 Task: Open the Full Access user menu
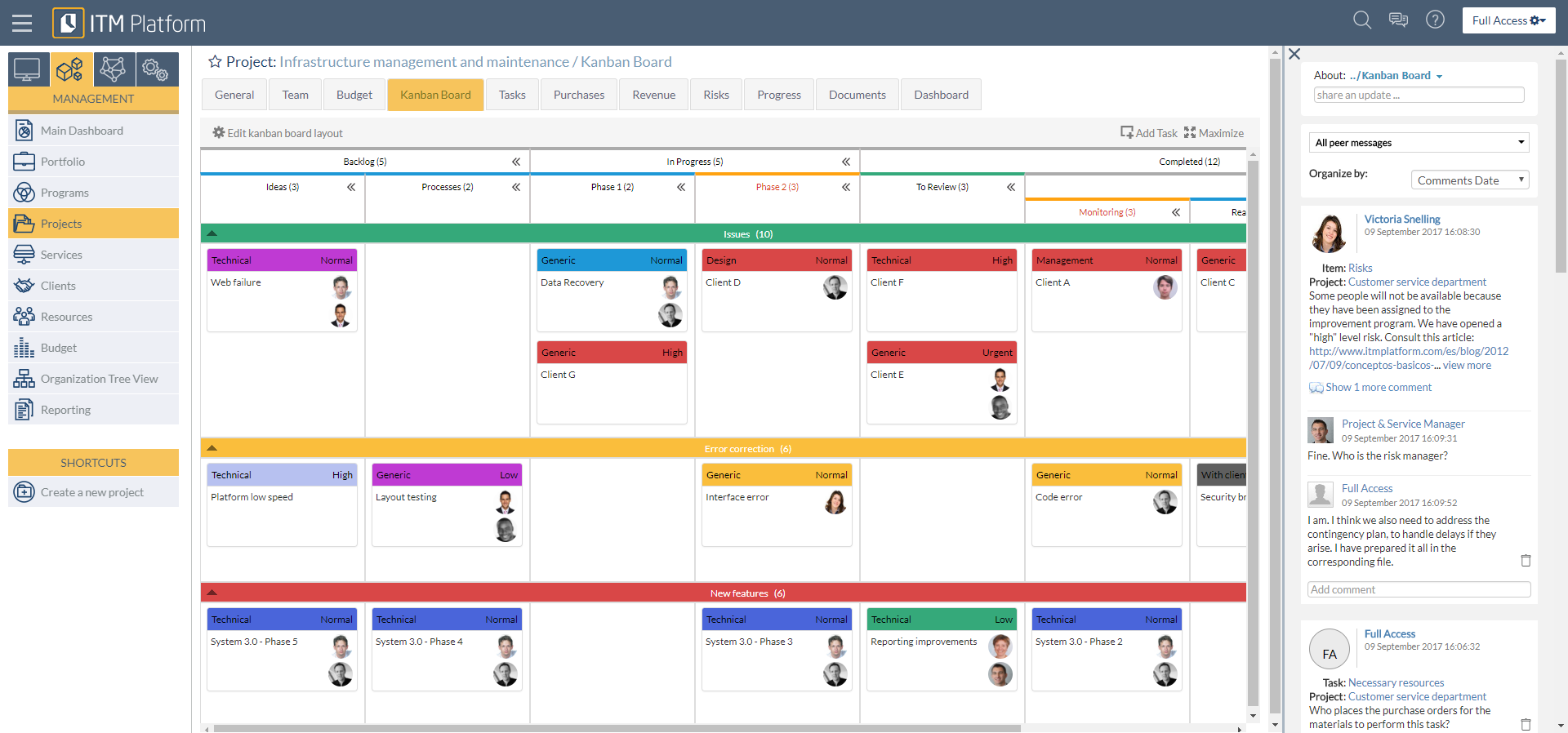(1508, 21)
